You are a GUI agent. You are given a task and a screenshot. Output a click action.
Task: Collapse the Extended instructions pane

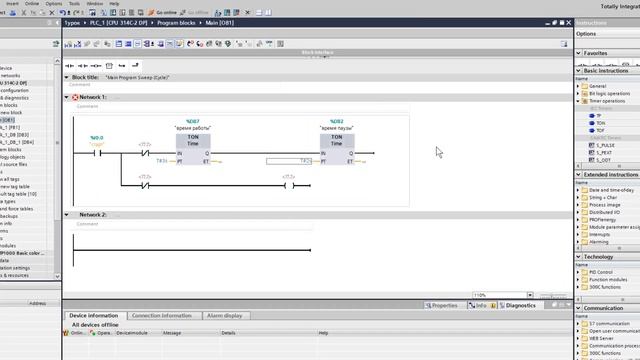pos(578,174)
